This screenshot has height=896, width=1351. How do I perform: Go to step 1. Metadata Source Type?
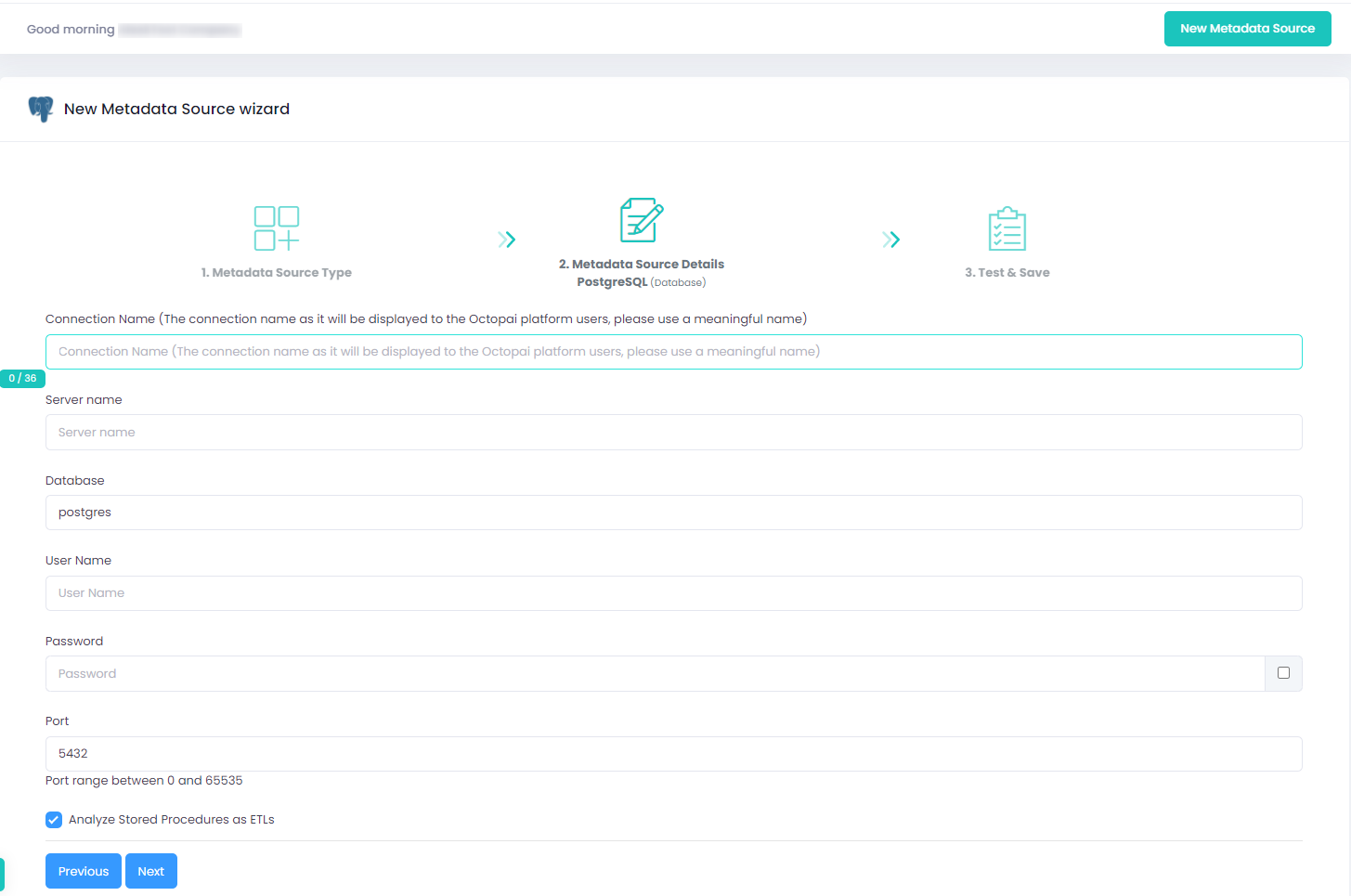[x=277, y=273]
